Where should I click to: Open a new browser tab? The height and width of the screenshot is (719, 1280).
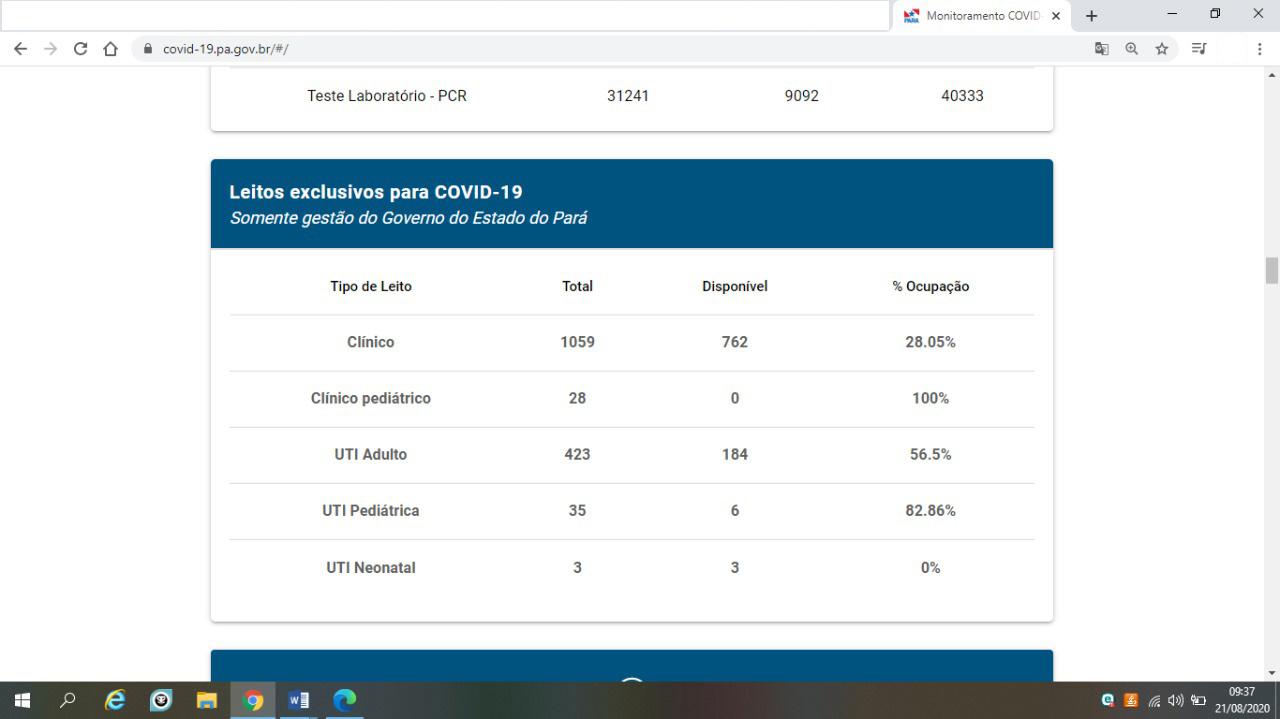(x=1091, y=16)
